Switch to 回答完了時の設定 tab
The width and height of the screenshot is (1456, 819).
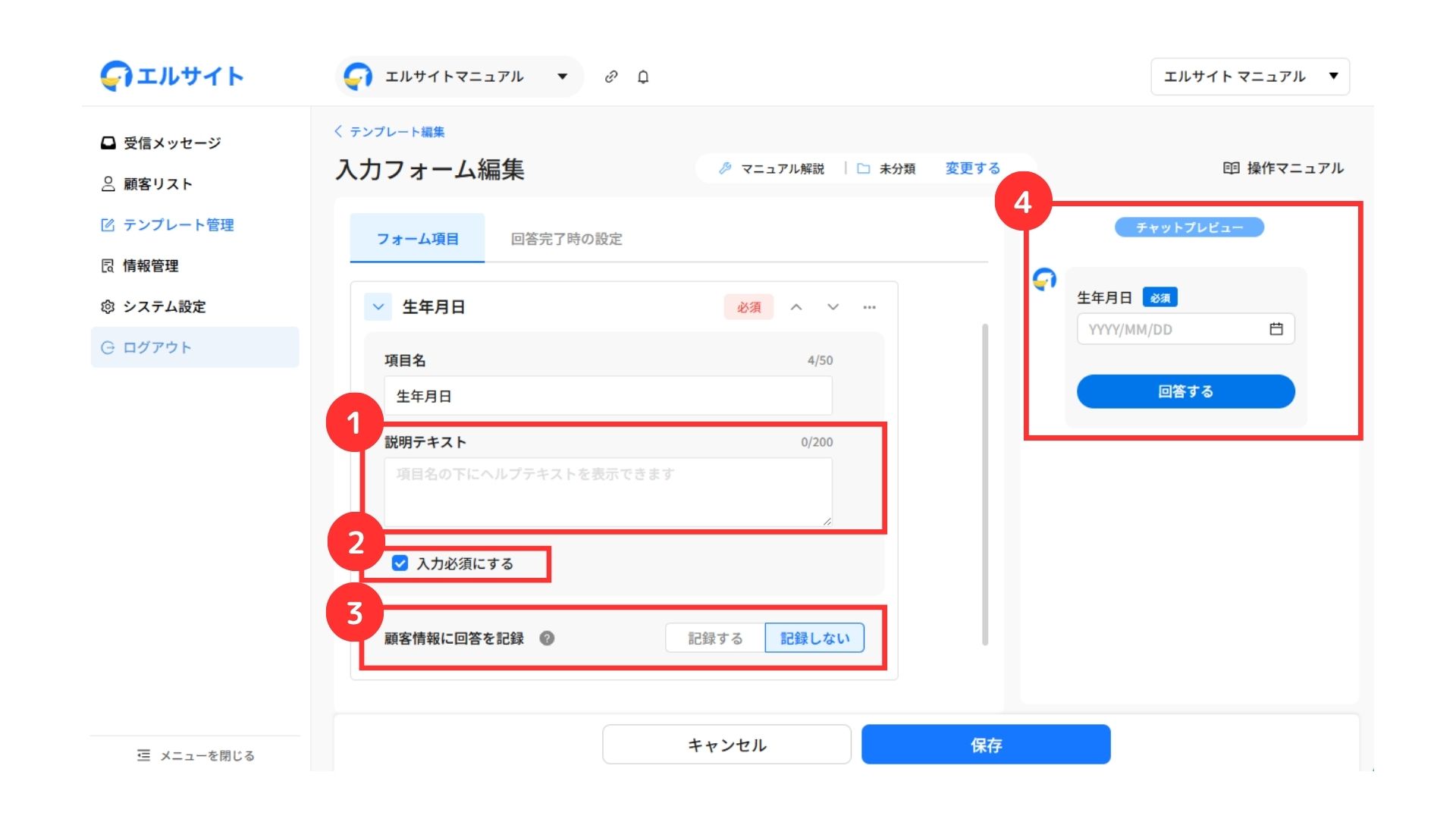(x=566, y=239)
